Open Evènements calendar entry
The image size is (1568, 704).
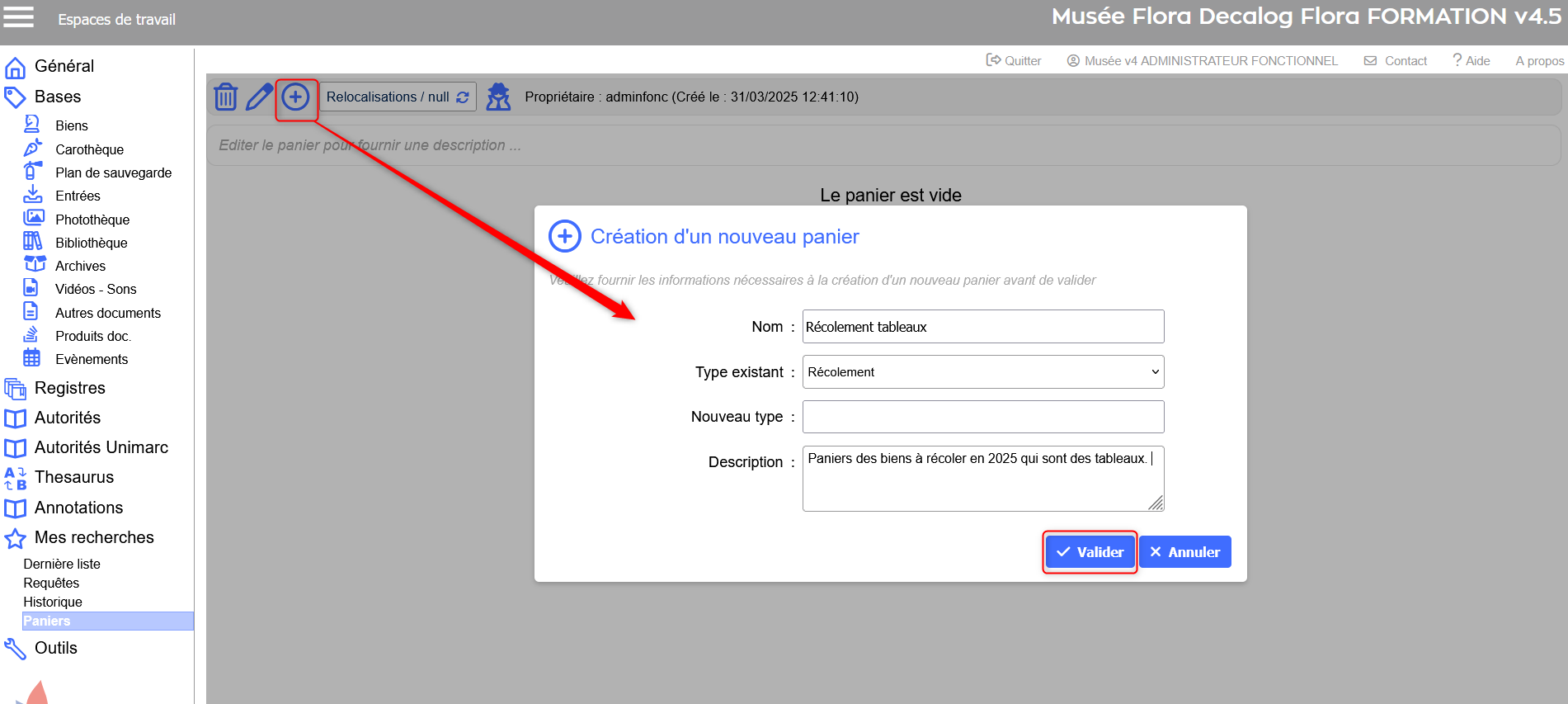tap(91, 359)
